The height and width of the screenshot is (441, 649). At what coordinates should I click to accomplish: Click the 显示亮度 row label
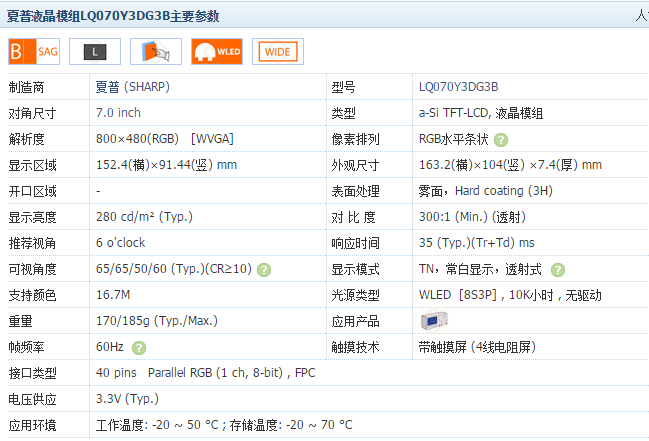(x=32, y=217)
